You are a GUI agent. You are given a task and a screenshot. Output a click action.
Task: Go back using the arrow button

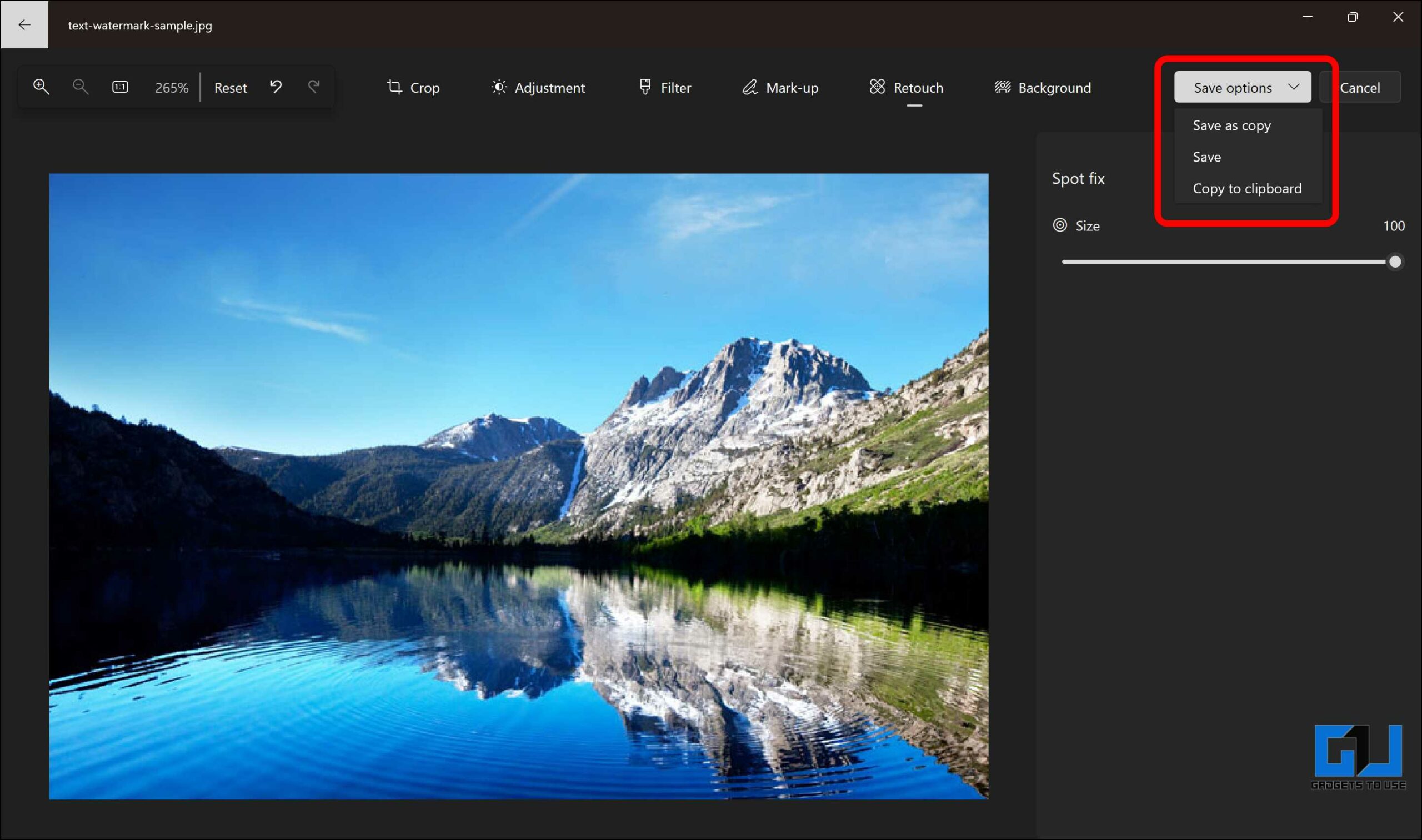(x=24, y=24)
